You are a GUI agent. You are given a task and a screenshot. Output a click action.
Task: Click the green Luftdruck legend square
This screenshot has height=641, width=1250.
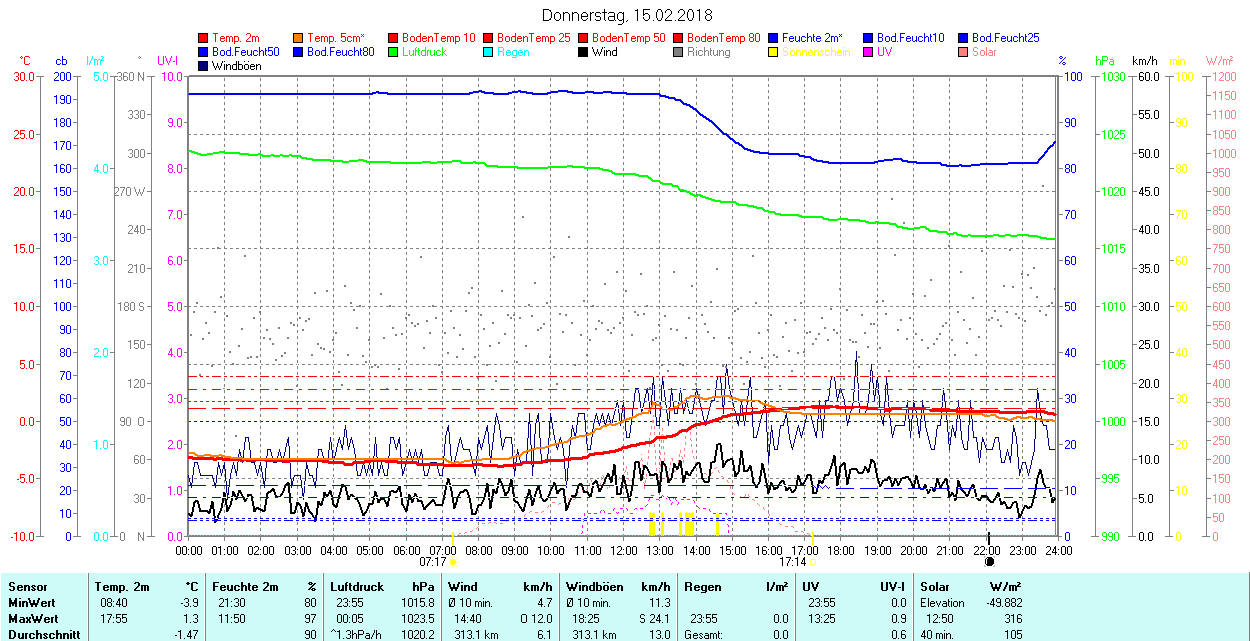394,52
